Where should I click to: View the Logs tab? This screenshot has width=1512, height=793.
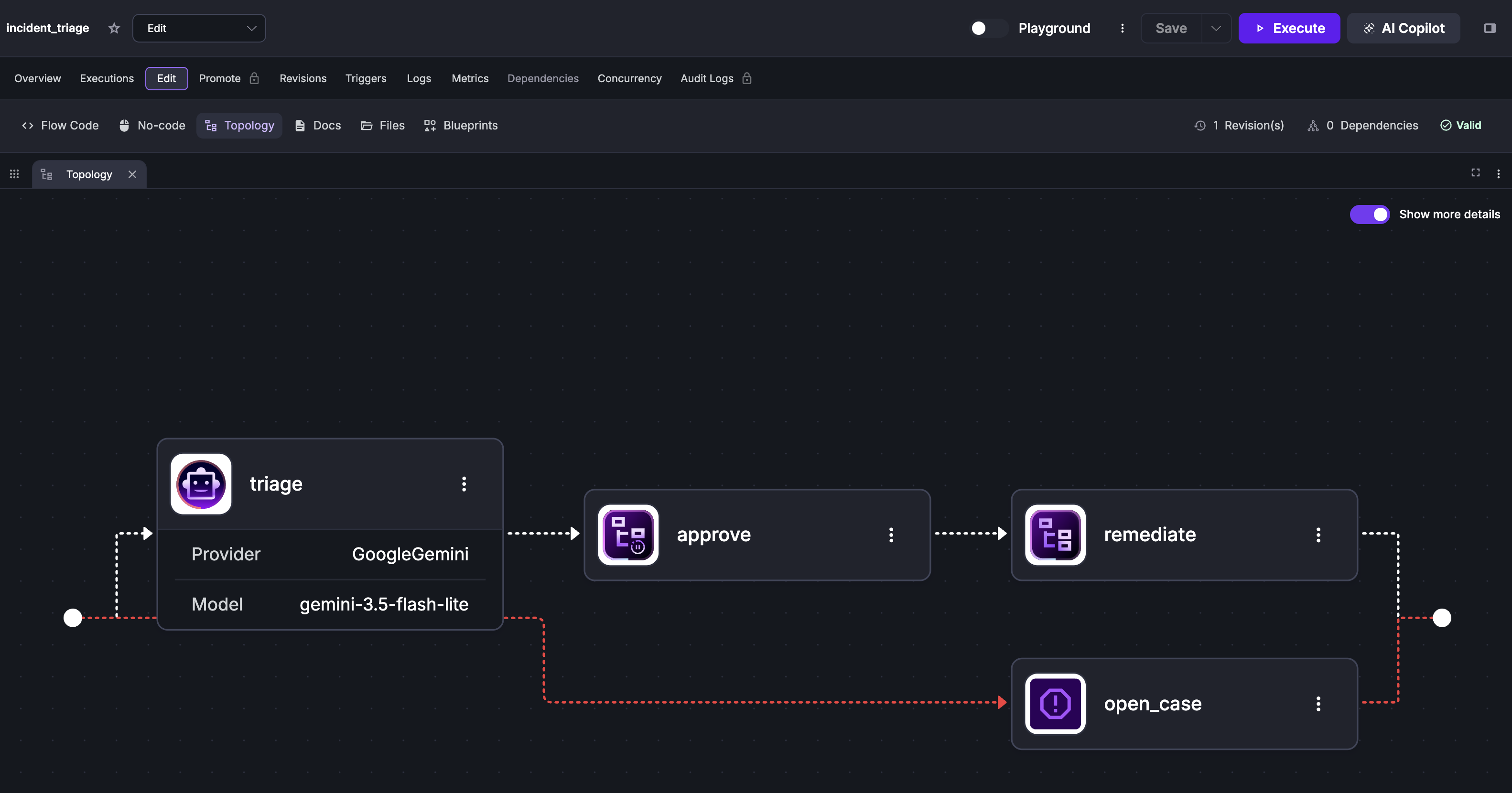coord(419,78)
